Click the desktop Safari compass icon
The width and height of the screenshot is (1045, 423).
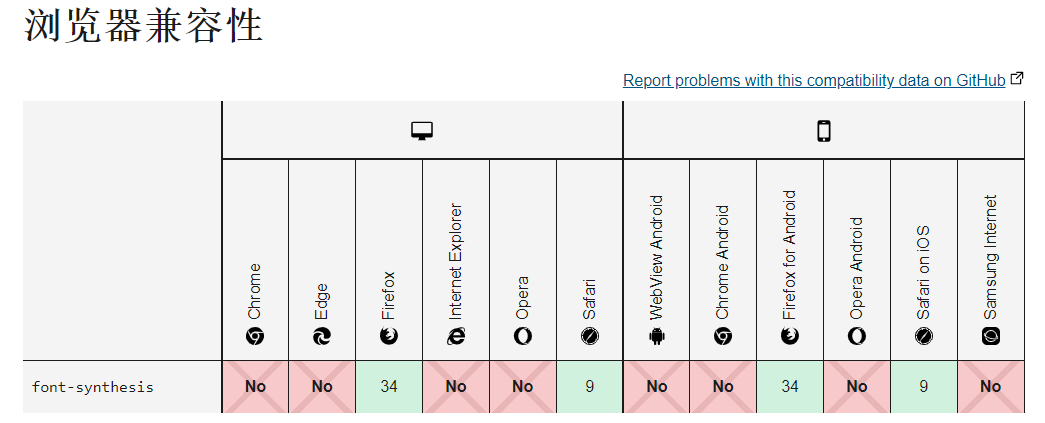590,337
